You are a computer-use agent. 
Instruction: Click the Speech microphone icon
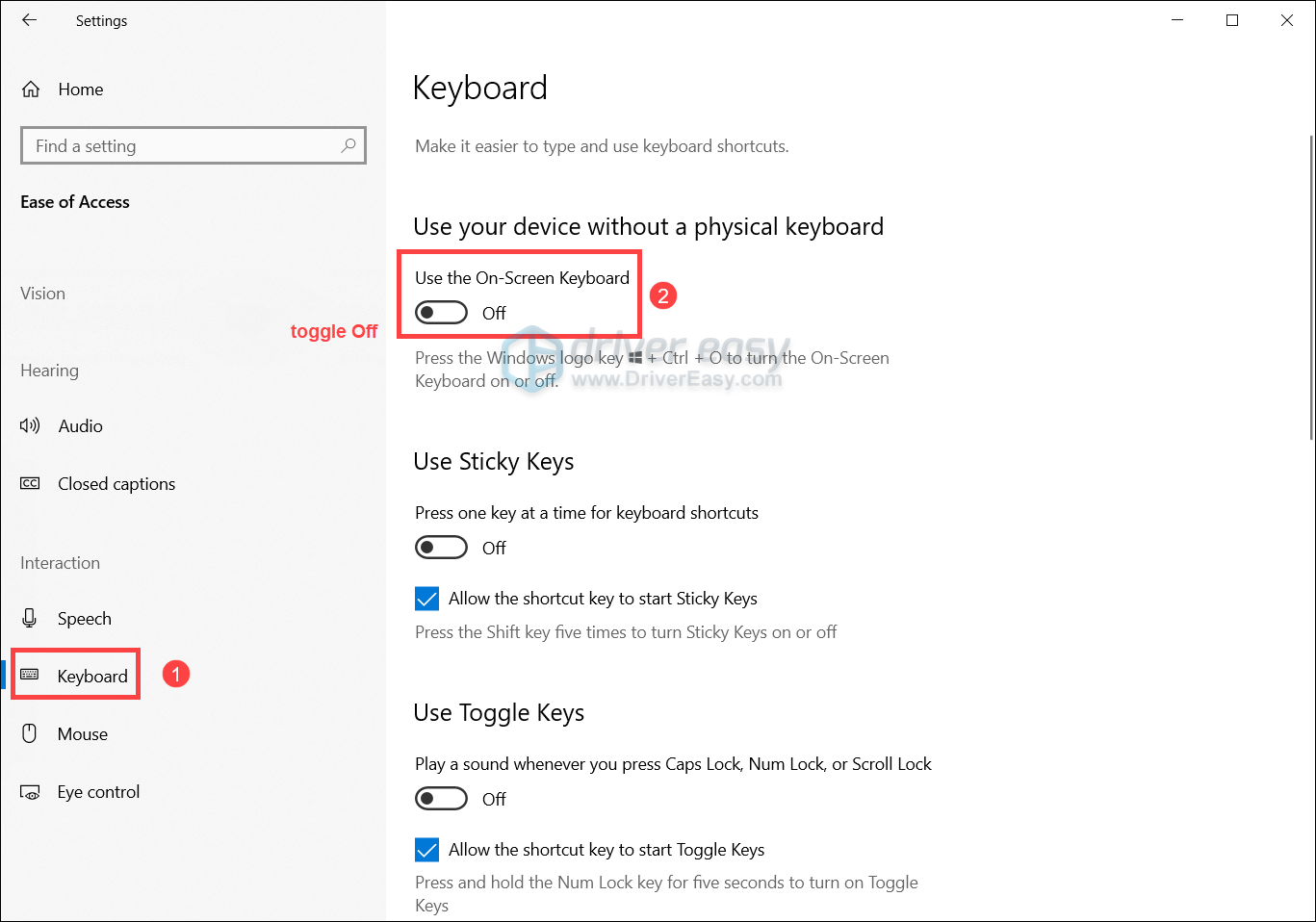point(30,617)
